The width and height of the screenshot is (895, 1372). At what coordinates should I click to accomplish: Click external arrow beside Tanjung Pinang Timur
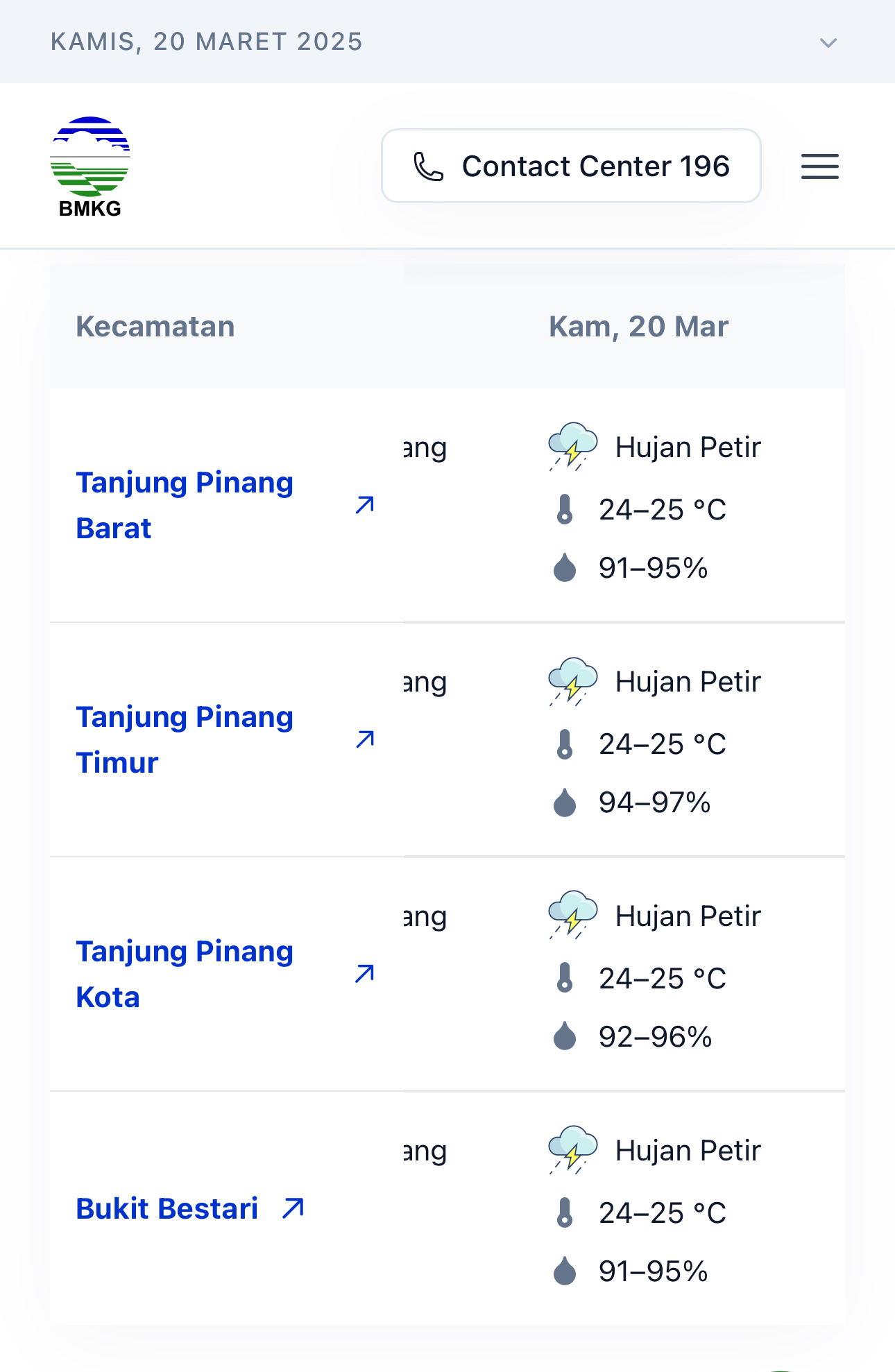[x=365, y=739]
